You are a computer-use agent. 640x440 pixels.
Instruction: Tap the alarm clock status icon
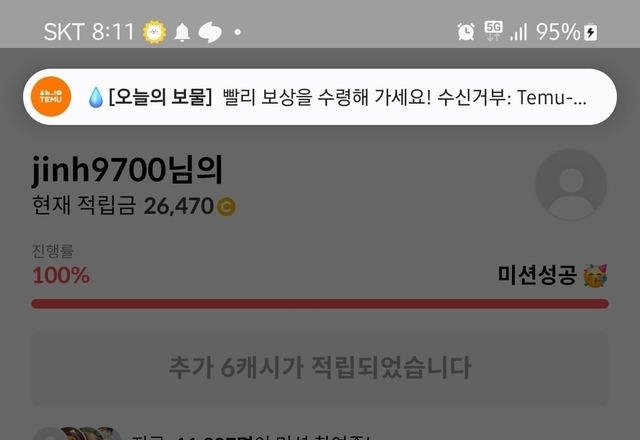tap(466, 32)
